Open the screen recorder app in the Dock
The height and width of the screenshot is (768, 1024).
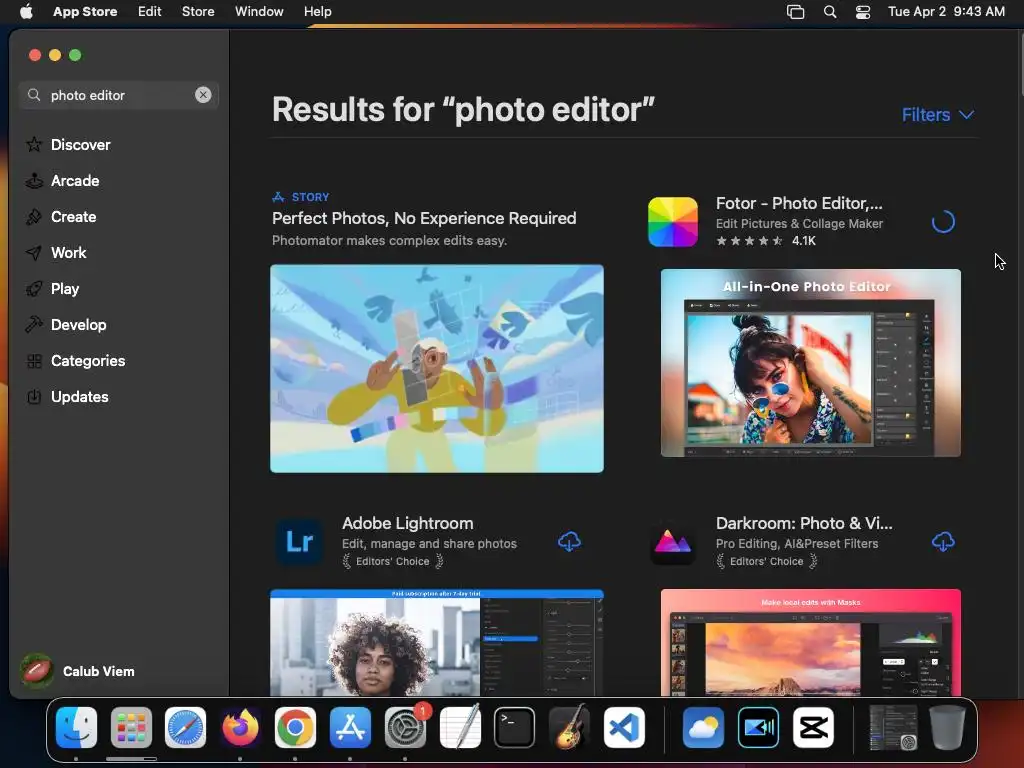pos(758,728)
